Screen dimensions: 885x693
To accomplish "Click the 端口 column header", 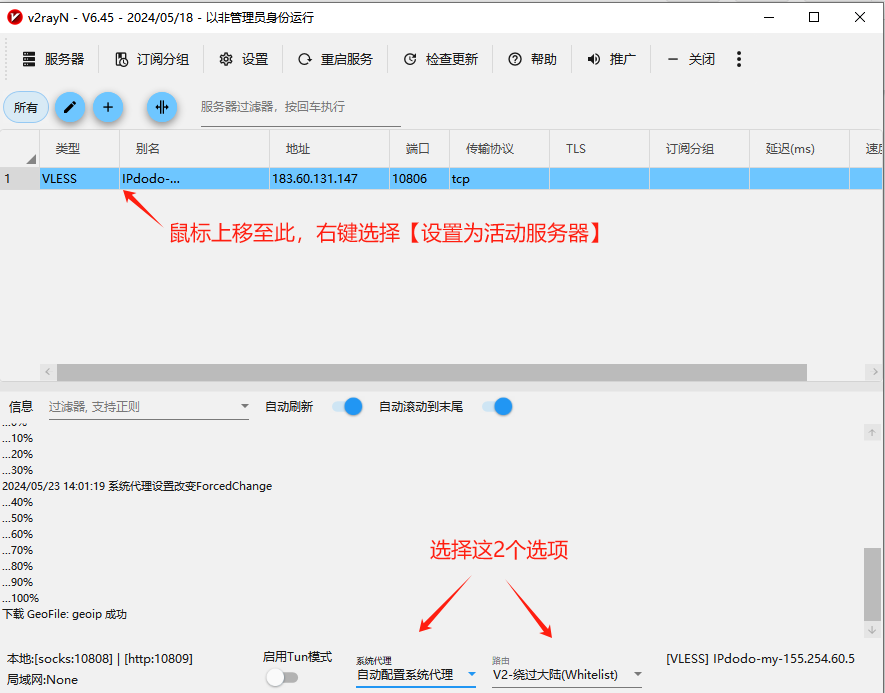I will click(x=419, y=149).
